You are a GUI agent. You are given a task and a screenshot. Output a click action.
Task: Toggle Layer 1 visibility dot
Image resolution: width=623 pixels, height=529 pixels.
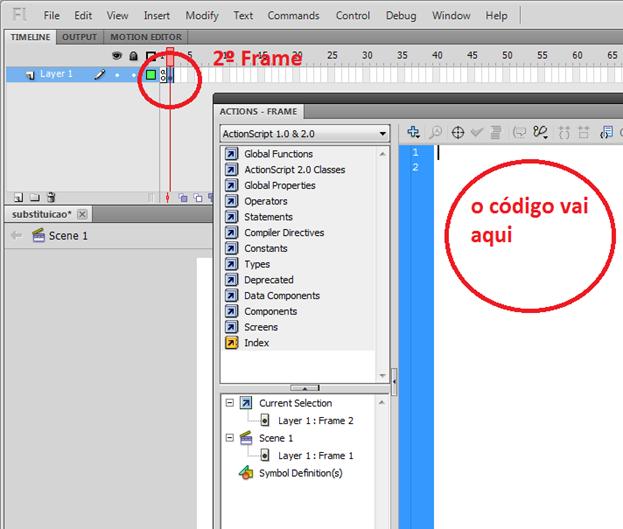[117, 75]
